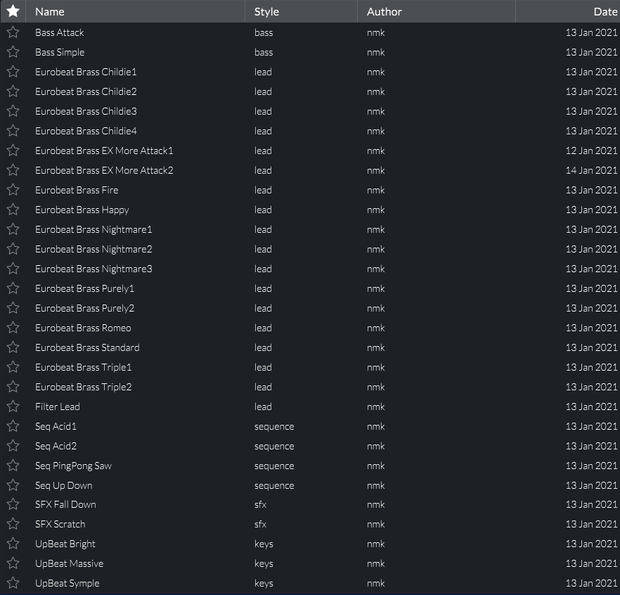The height and width of the screenshot is (595, 620).
Task: Favorite the Bass Attack preset star
Action: [x=13, y=32]
